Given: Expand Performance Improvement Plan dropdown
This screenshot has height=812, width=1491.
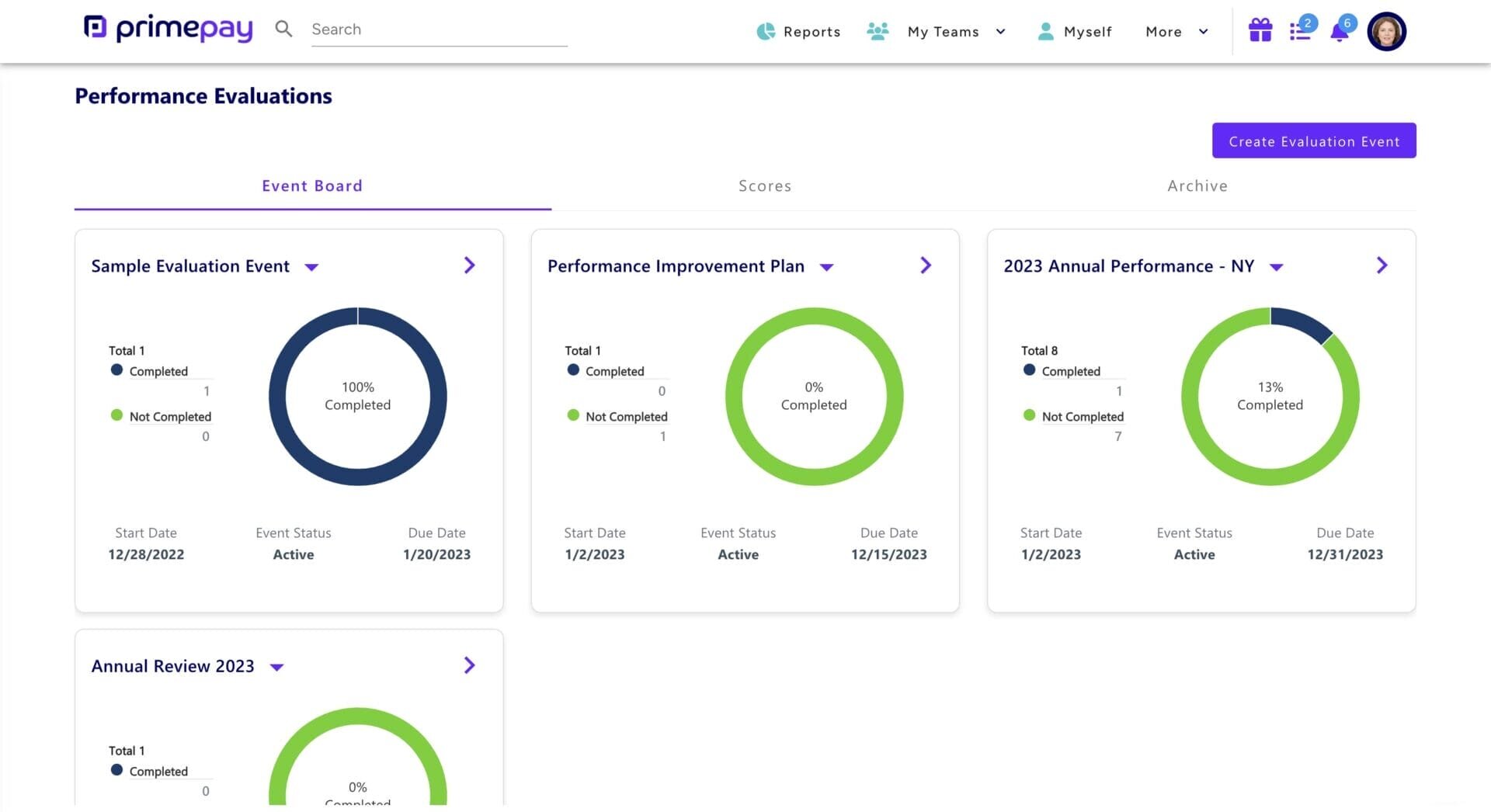Looking at the screenshot, I should pyautogui.click(x=826, y=267).
